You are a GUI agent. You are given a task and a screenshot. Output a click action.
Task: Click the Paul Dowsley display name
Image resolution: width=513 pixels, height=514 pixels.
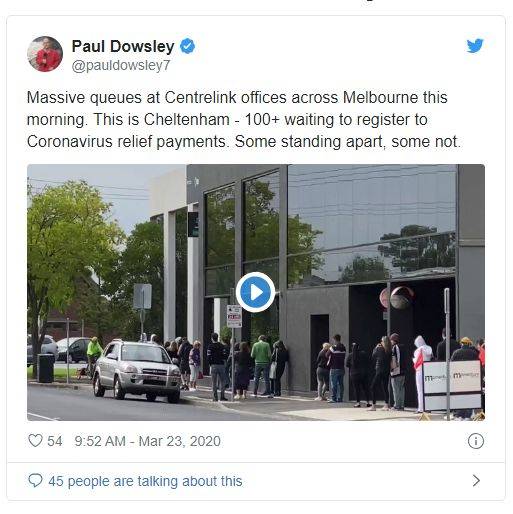click(123, 46)
